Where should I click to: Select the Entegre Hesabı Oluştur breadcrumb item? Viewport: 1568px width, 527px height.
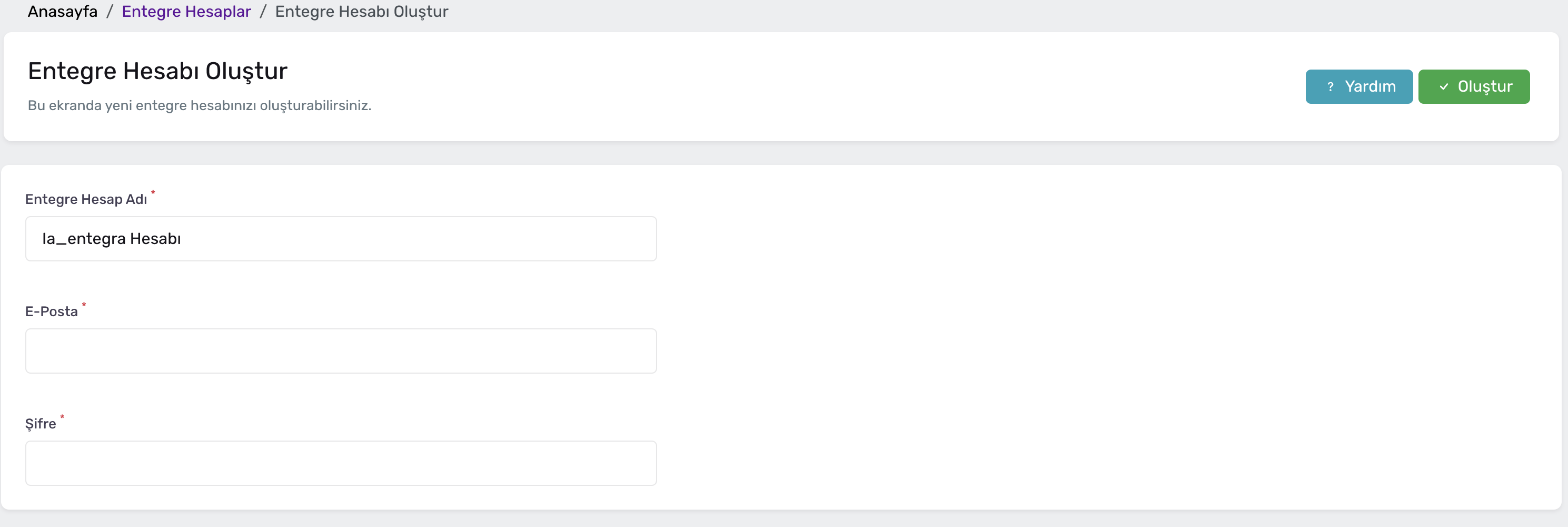coord(362,12)
